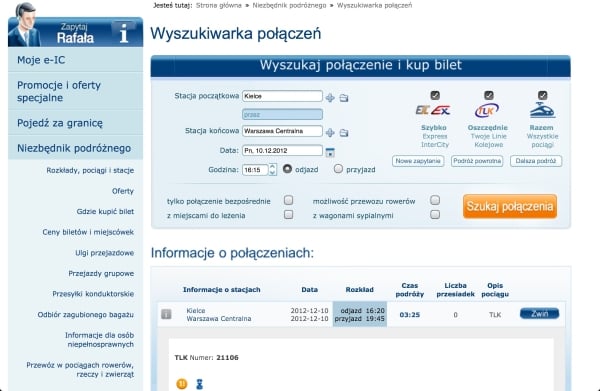Image resolution: width=600 pixels, height=391 pixels.
Task: Open the calendar icon beside Data field
Action: [x=330, y=152]
